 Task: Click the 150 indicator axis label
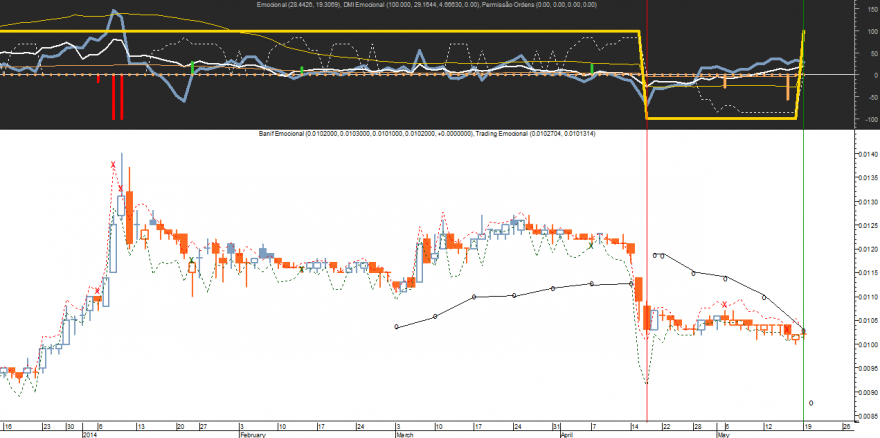(873, 10)
